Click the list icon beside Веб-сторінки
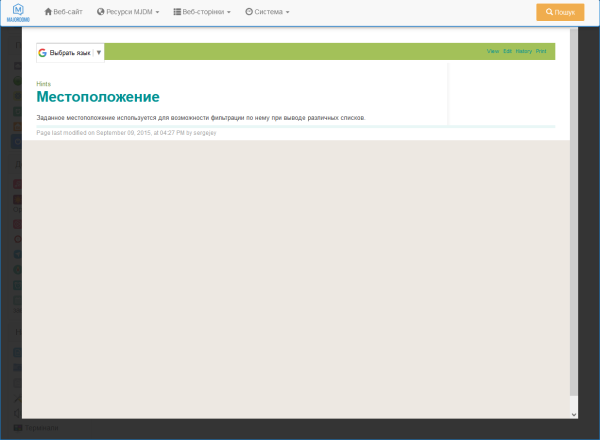Image resolution: width=600 pixels, height=440 pixels. 177,12
